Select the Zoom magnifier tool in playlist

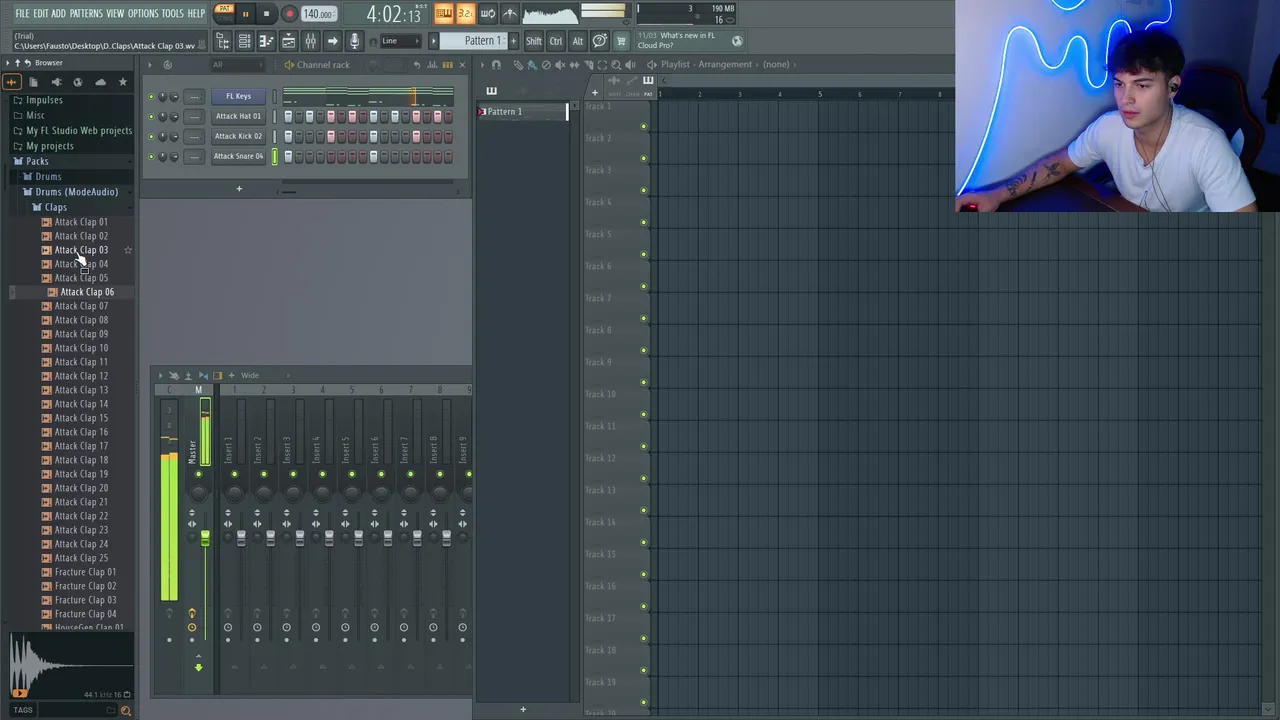point(616,64)
